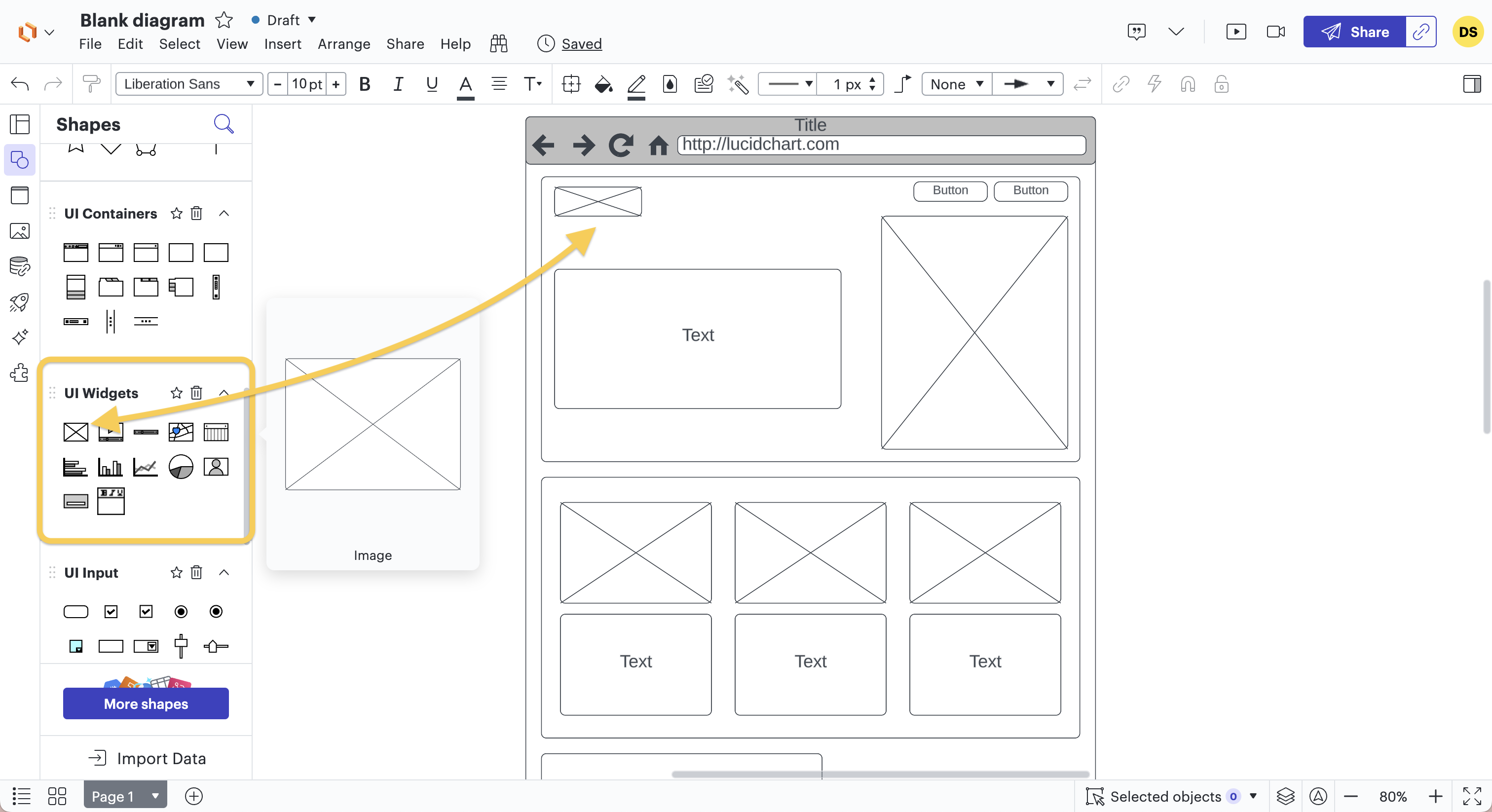Click the italic formatting icon
This screenshot has height=812, width=1492.
point(397,84)
